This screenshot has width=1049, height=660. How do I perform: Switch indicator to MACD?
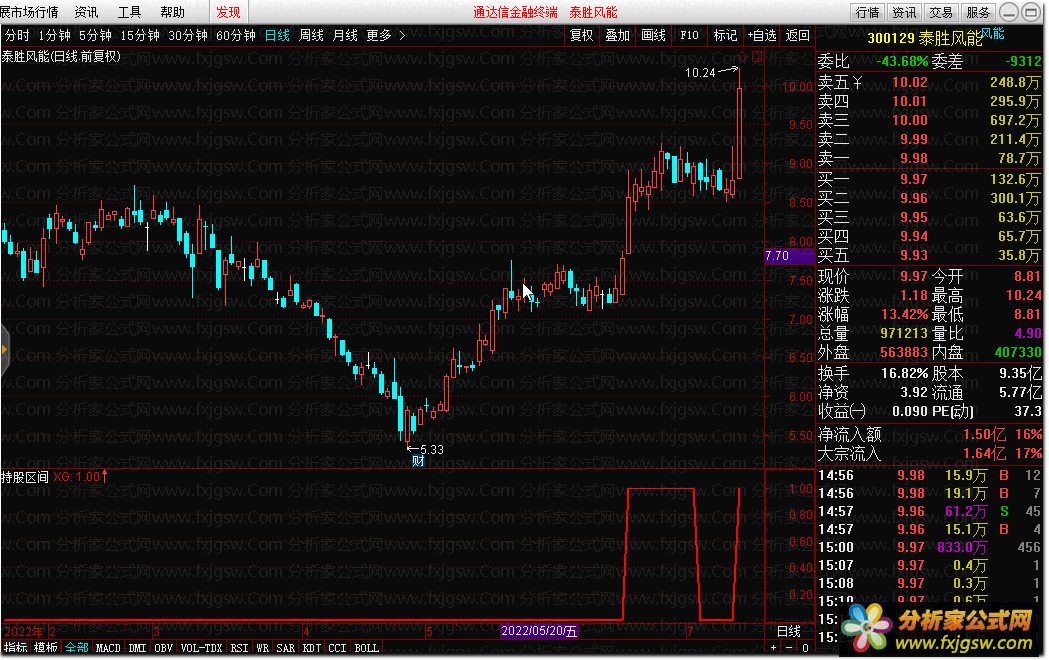(108, 647)
